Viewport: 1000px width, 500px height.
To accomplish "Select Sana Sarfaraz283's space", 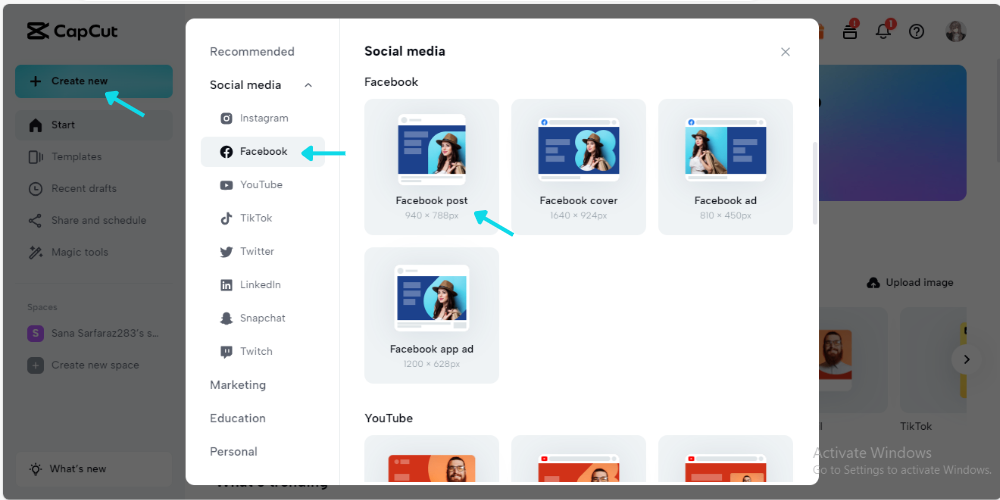I will pyautogui.click(x=94, y=333).
